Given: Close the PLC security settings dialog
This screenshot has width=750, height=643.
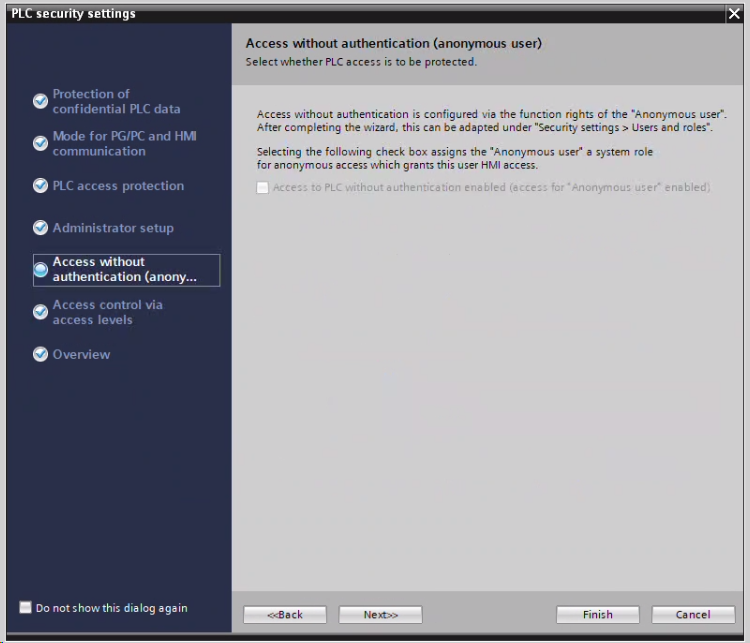Looking at the screenshot, I should point(734,13).
